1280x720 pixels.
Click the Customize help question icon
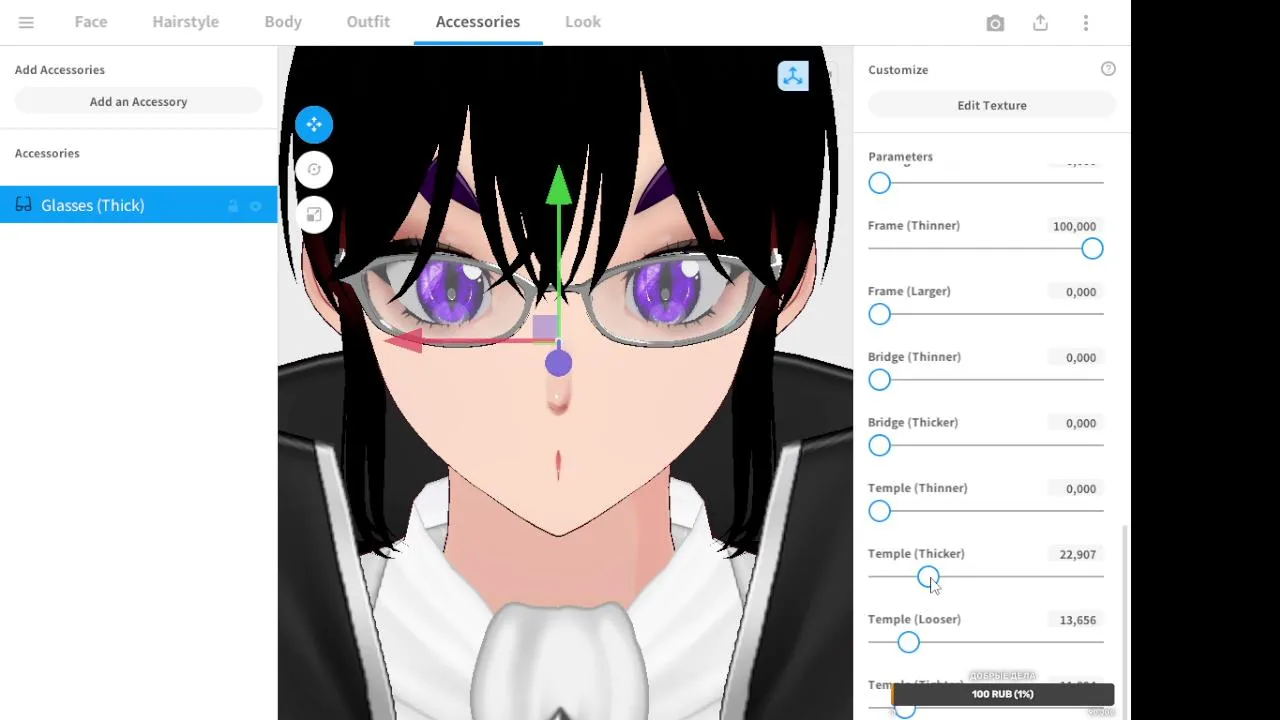click(1108, 69)
